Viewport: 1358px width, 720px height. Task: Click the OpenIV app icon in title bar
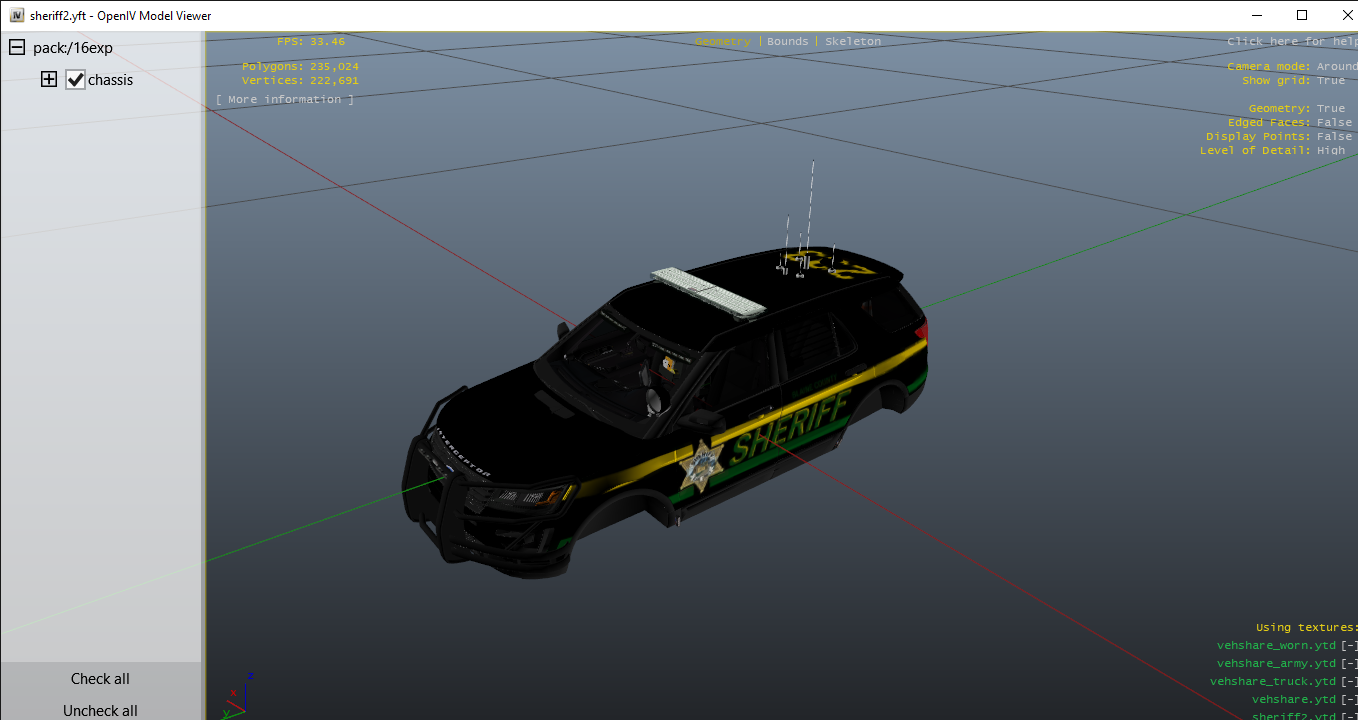coord(16,15)
